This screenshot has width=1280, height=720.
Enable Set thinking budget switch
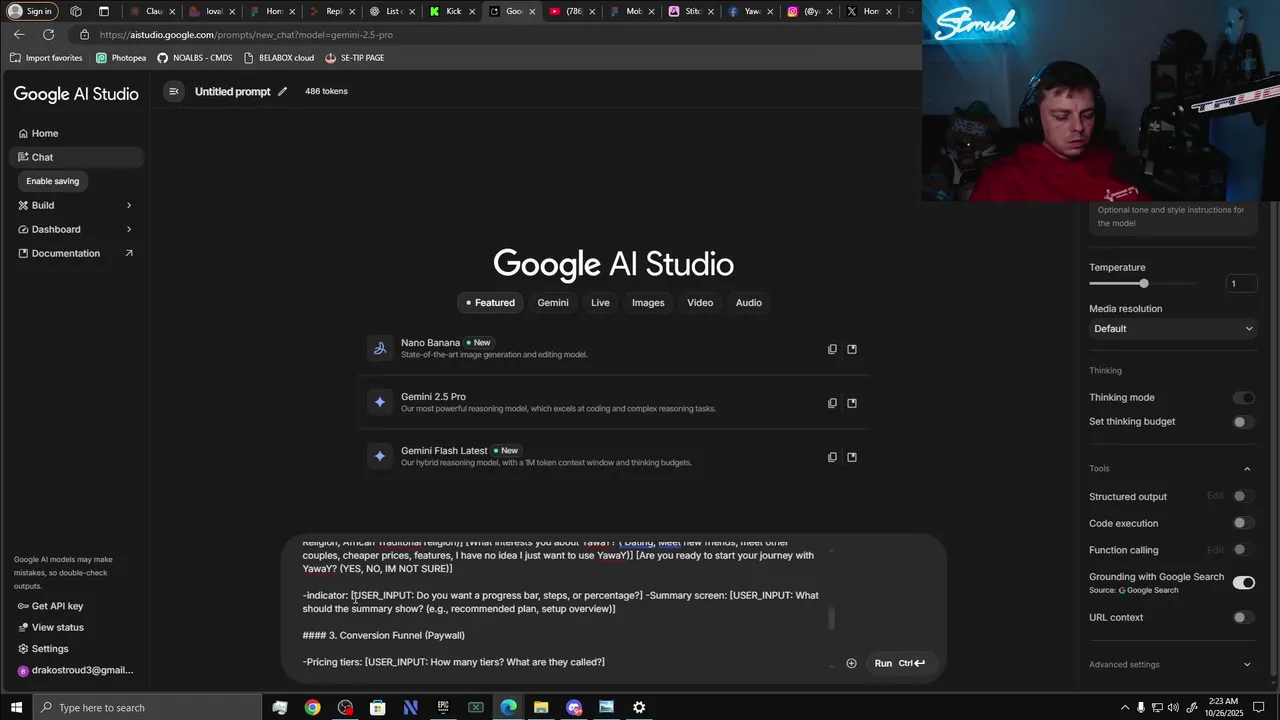pyautogui.click(x=1244, y=422)
